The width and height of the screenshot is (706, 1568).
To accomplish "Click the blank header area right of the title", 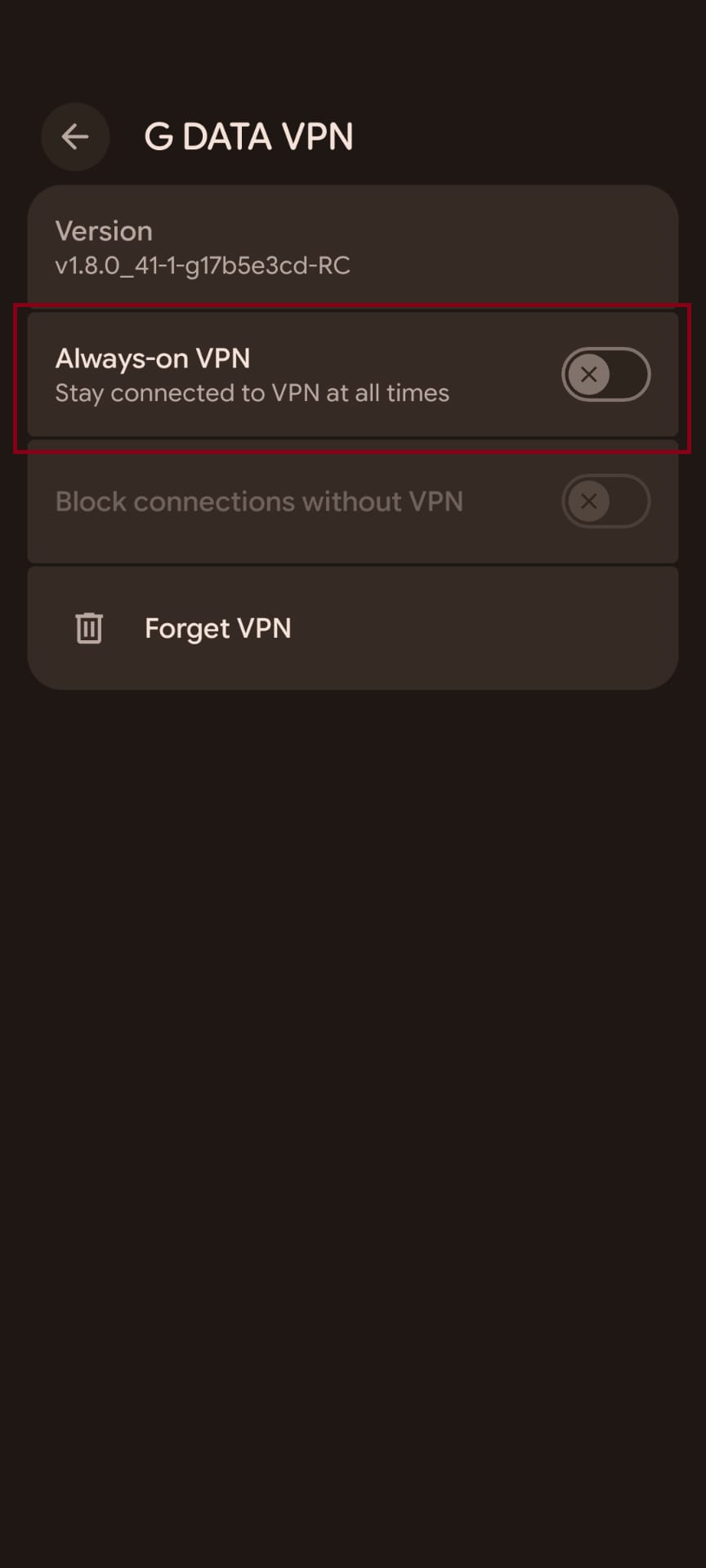I will tap(531, 136).
